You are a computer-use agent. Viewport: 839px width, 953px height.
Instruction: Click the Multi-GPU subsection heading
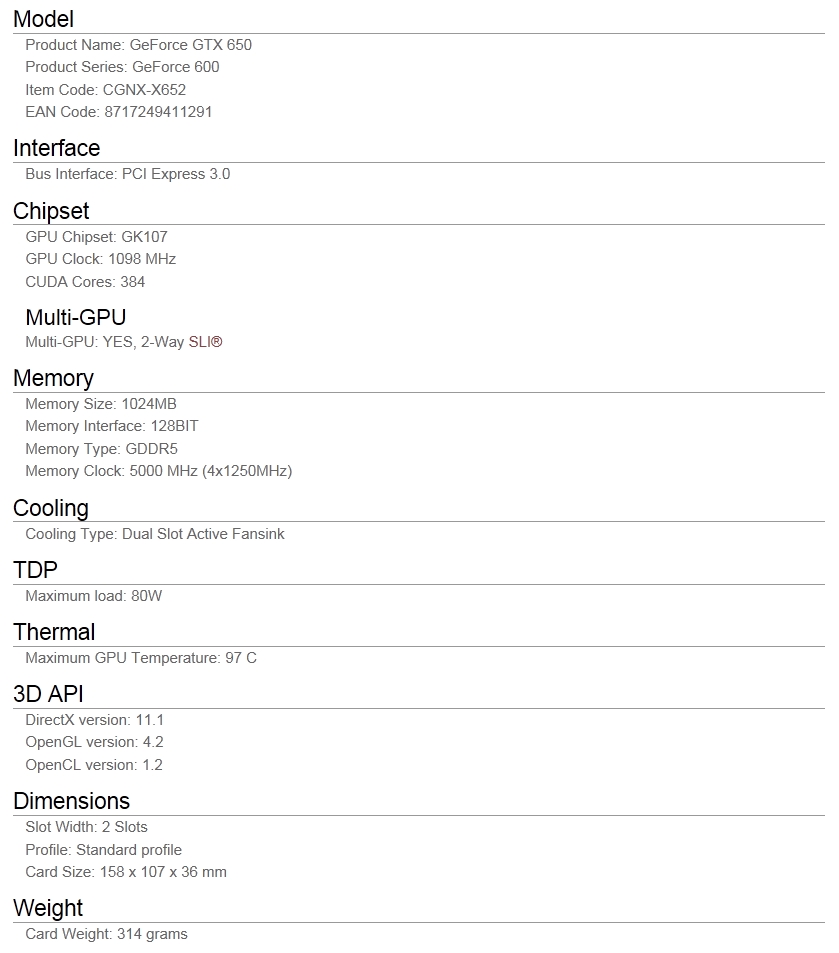click(x=76, y=317)
